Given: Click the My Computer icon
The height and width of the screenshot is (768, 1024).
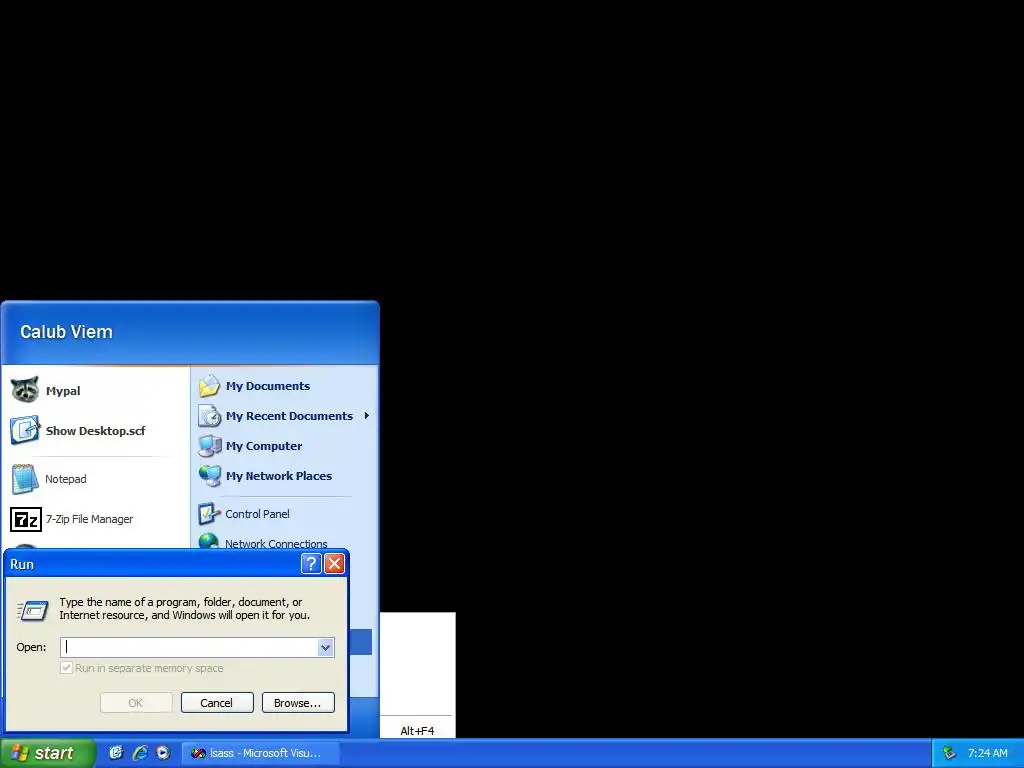Looking at the screenshot, I should click(x=210, y=446).
